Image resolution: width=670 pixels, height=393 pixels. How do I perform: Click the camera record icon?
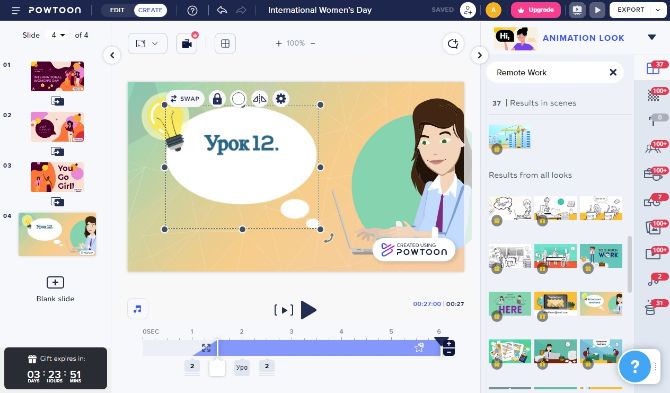[x=187, y=44]
